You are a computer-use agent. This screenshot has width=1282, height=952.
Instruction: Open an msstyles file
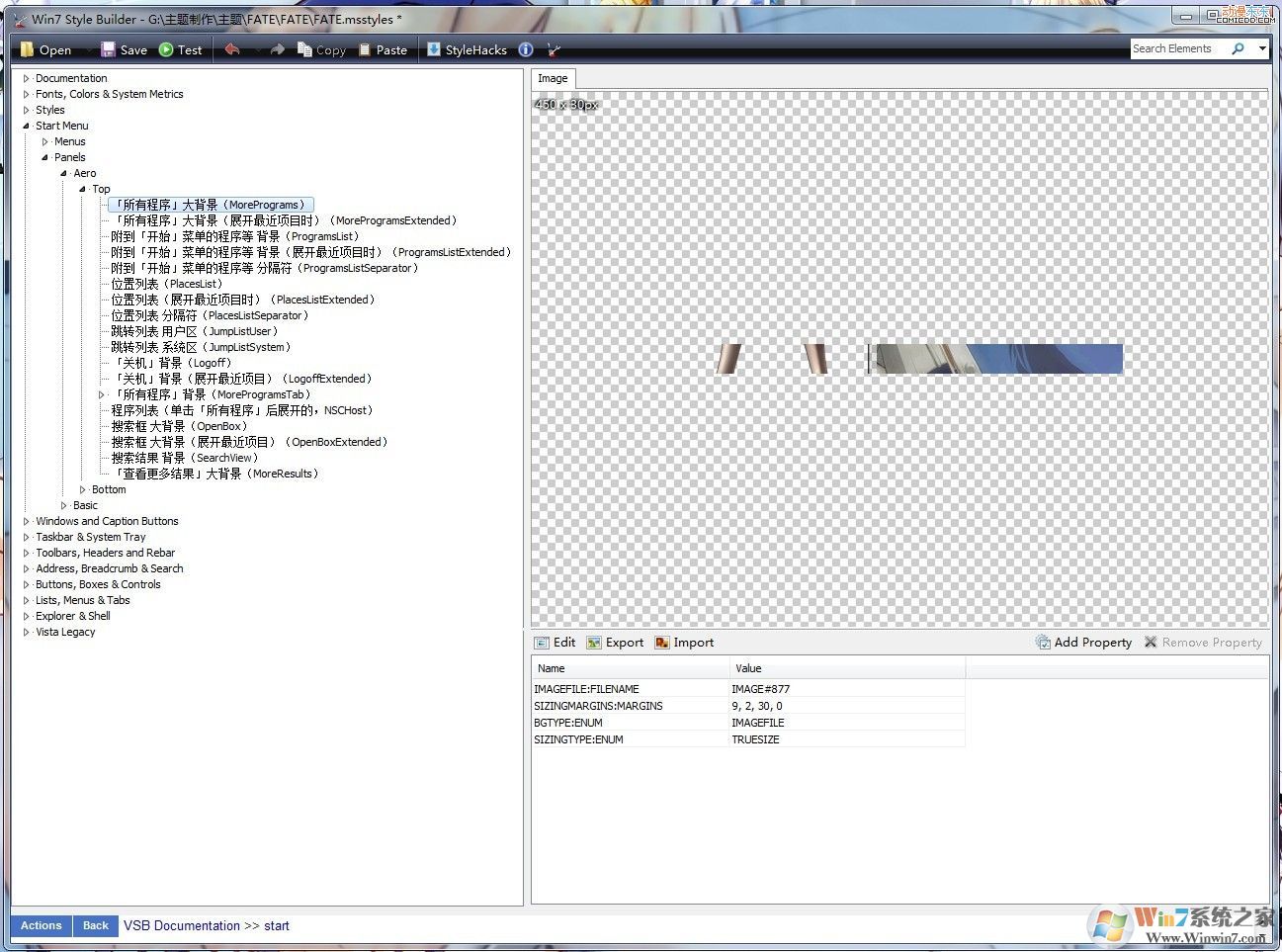[x=44, y=49]
